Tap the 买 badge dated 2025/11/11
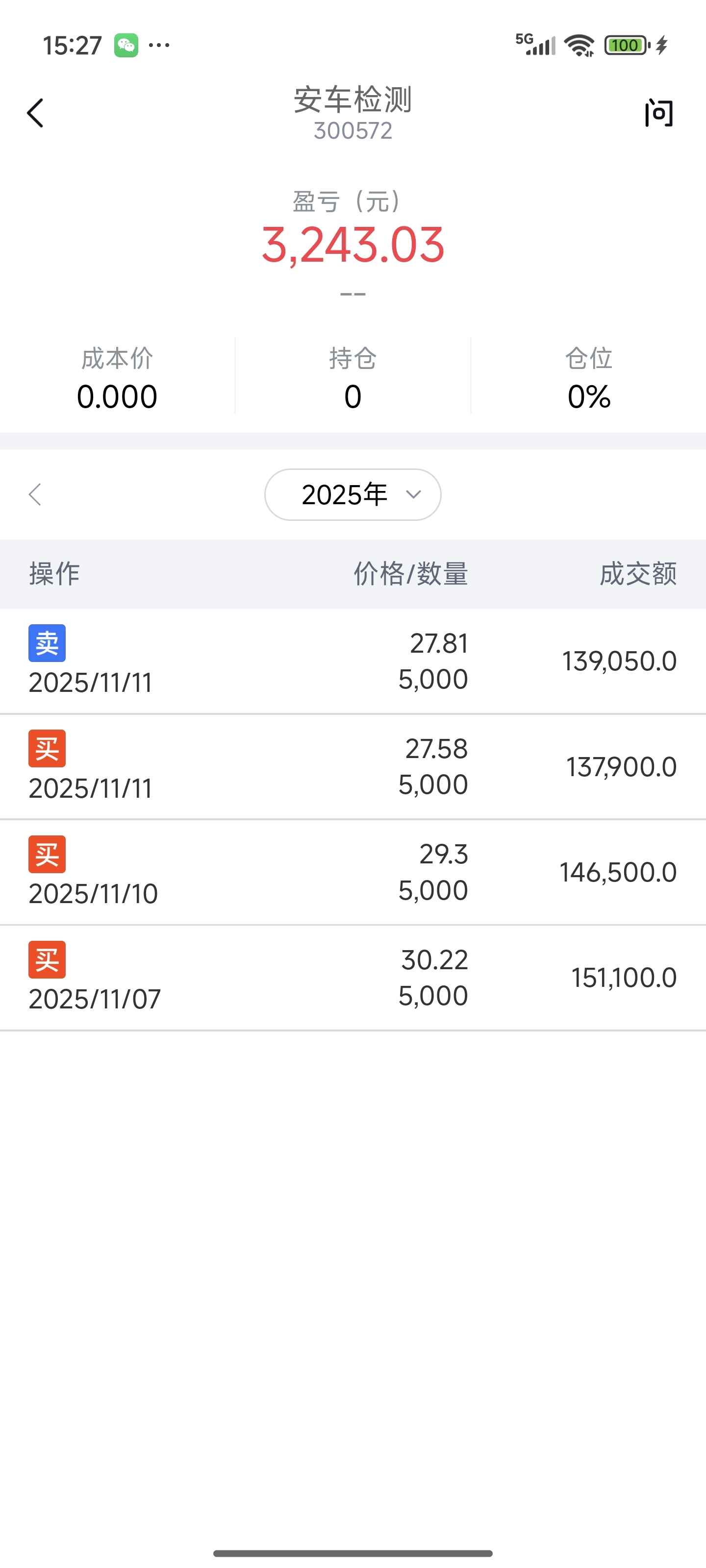This screenshot has width=706, height=1568. [47, 749]
